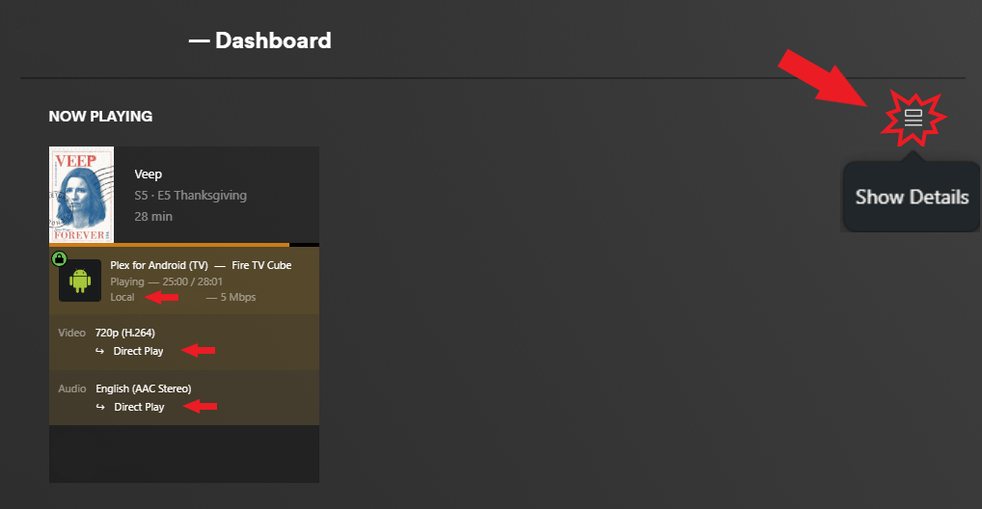Click the Now Playing section heading
Screen dimensions: 982x509
tap(100, 116)
